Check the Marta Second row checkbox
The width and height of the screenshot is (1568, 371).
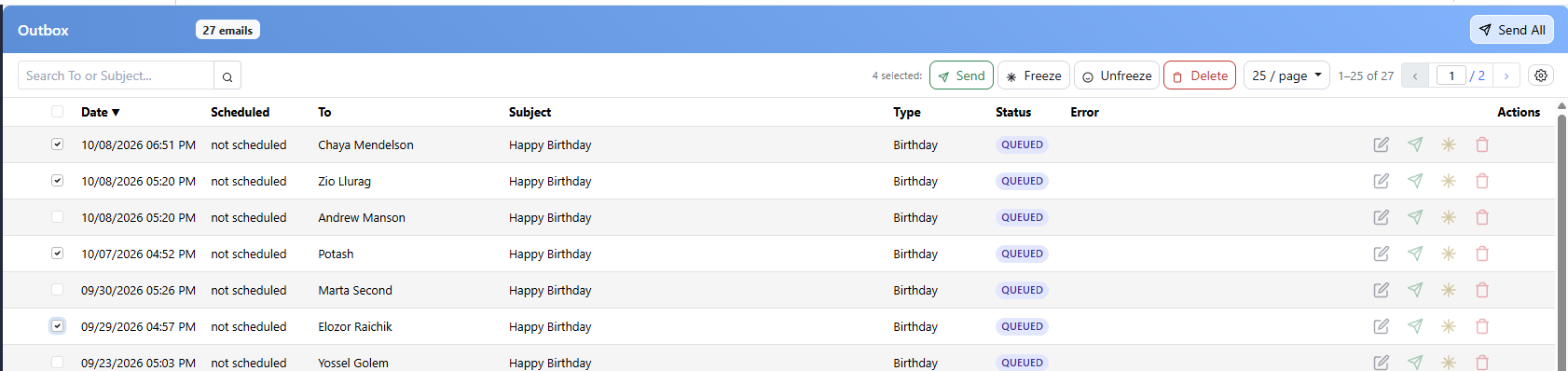point(58,290)
